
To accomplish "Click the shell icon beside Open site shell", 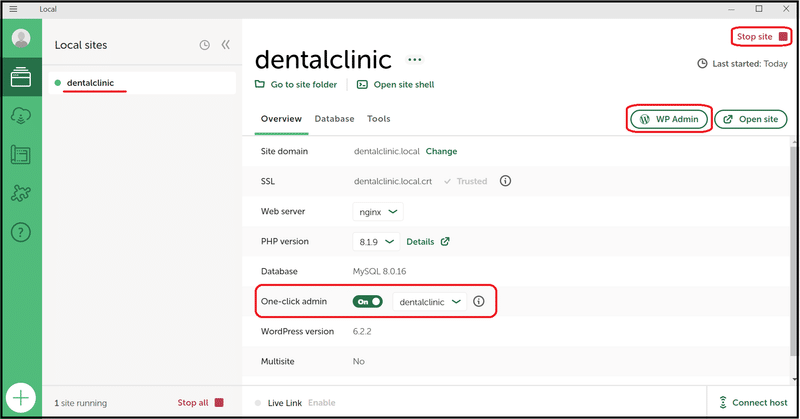I will click(x=362, y=84).
